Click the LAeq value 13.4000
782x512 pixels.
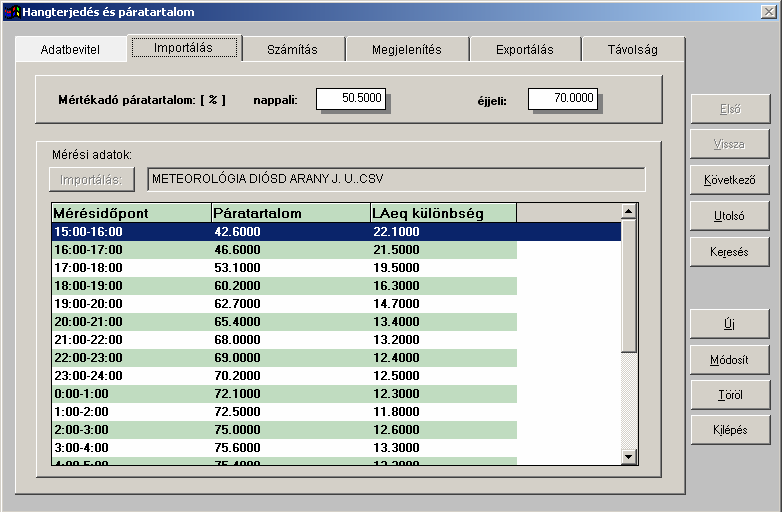click(x=396, y=322)
